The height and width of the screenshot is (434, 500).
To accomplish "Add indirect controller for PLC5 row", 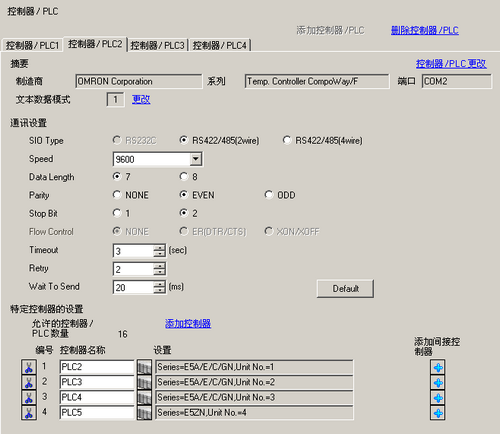I will tap(438, 413).
